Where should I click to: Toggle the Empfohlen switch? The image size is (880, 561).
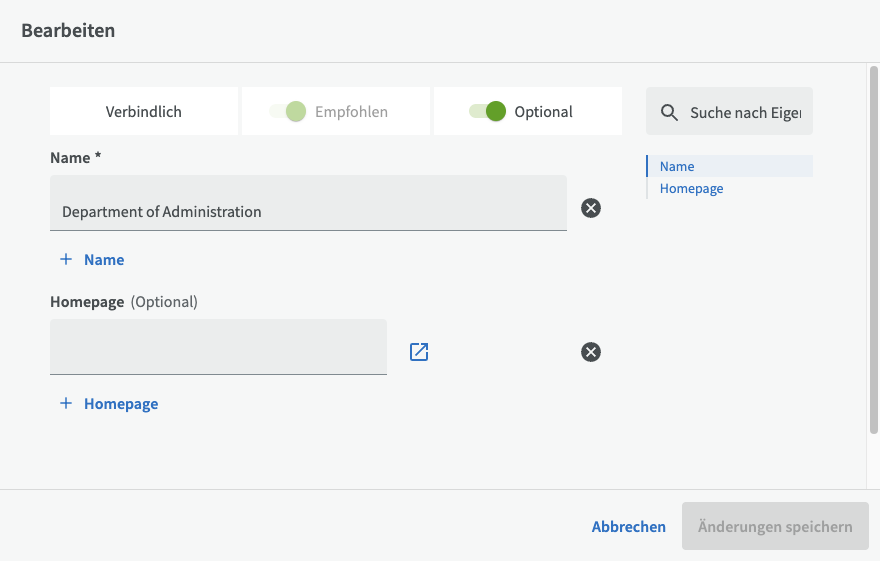pos(287,112)
